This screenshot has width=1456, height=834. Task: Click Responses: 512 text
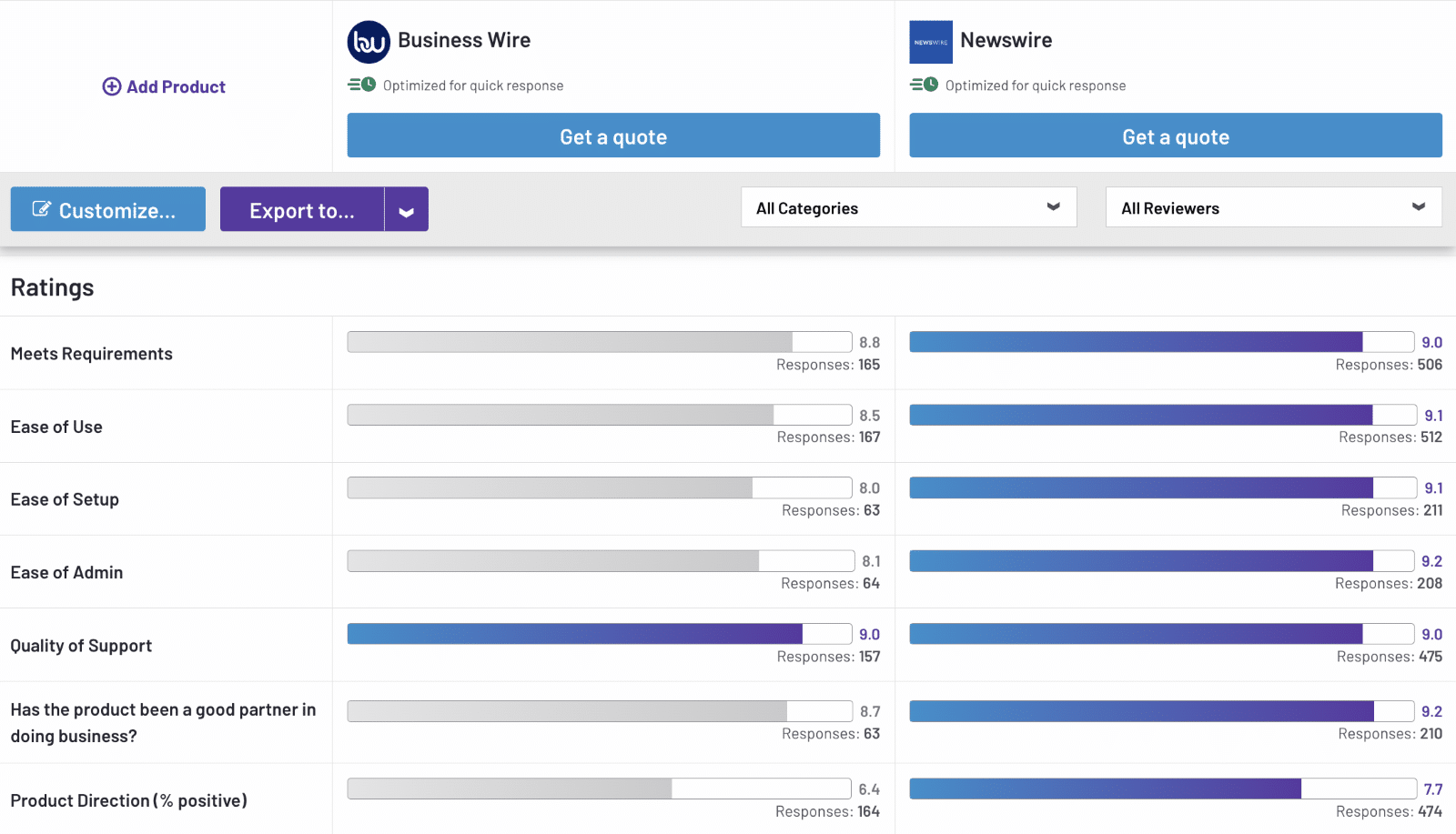[1390, 437]
